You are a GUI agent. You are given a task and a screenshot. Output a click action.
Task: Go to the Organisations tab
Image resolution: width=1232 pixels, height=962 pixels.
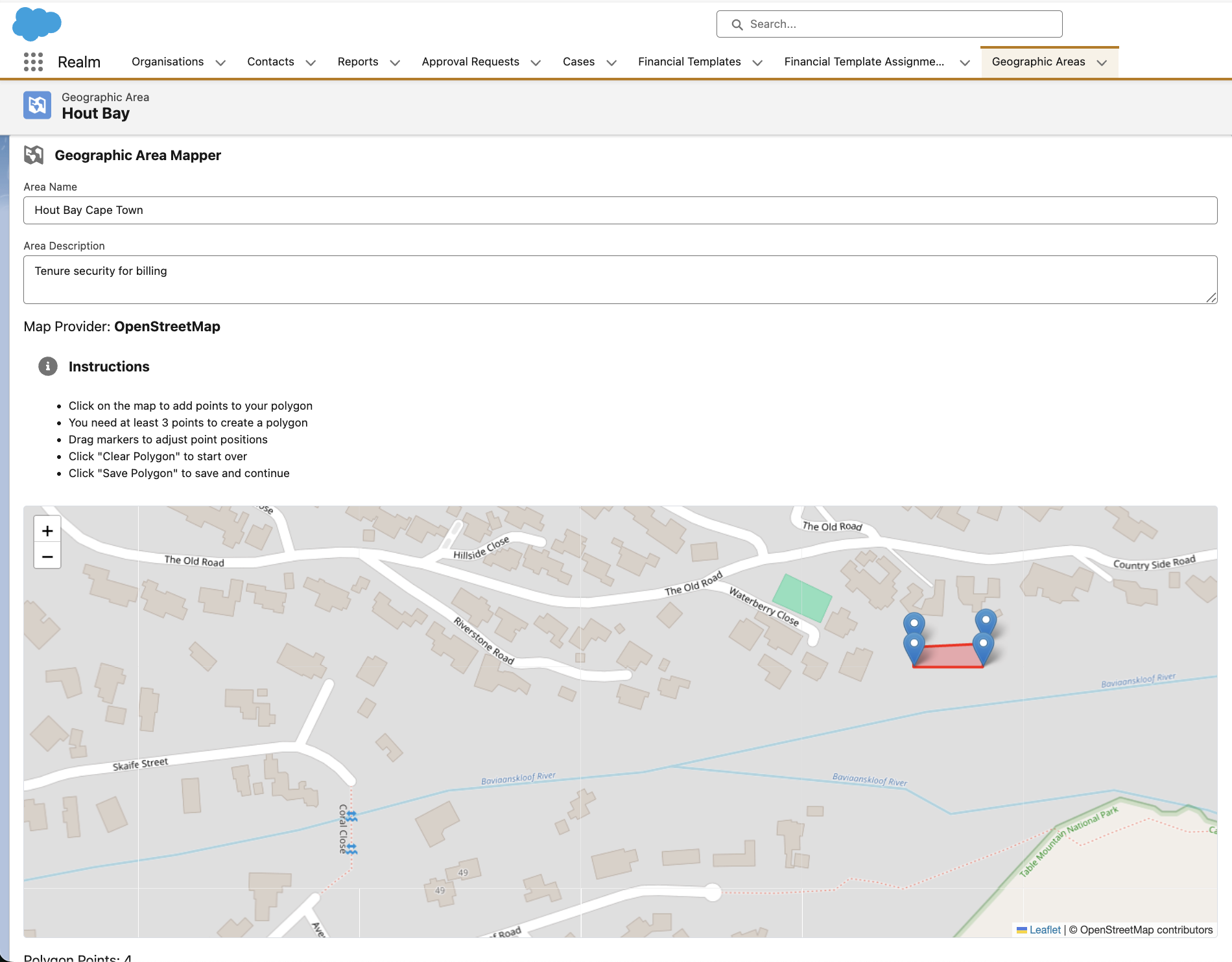167,62
